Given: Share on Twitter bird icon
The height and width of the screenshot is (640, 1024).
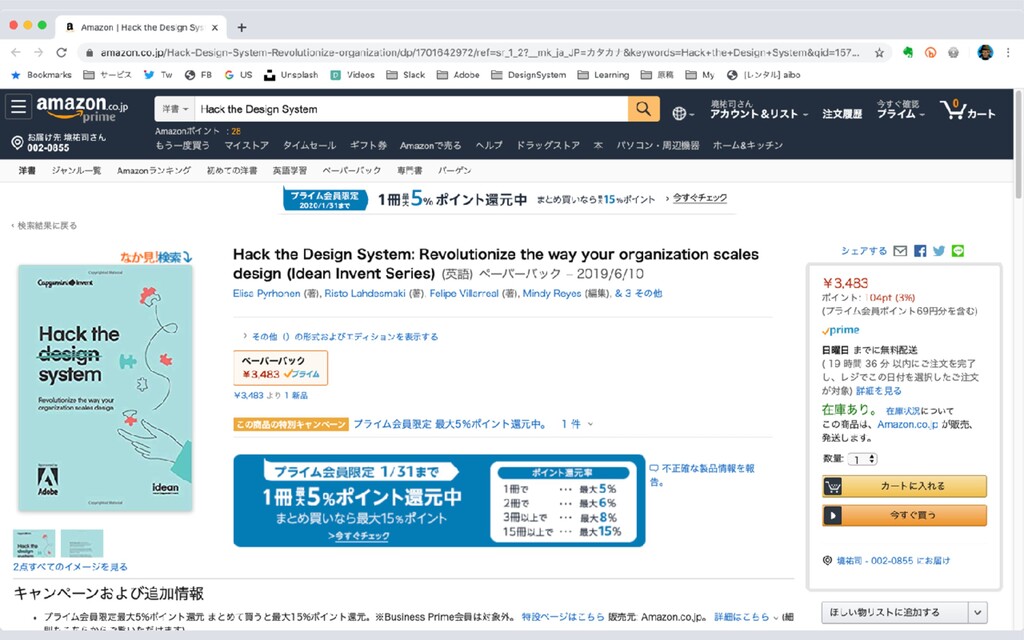Looking at the screenshot, I should coord(939,251).
